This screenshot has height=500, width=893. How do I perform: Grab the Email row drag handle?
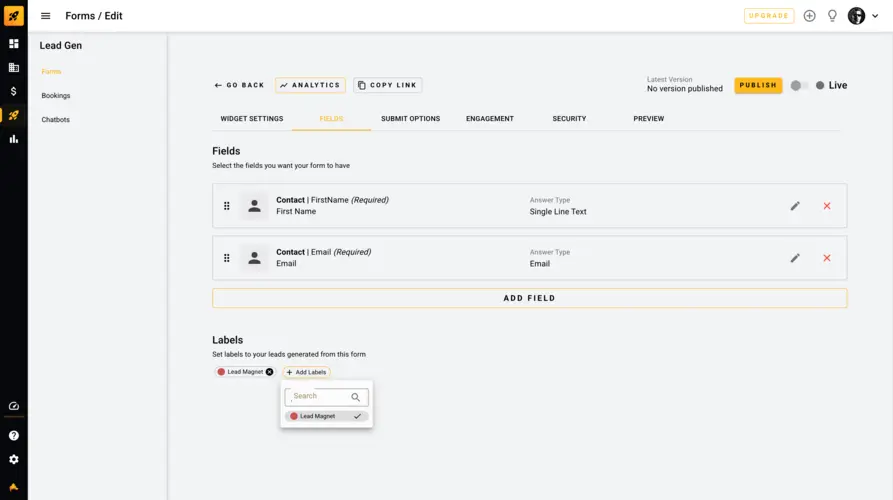tap(227, 258)
